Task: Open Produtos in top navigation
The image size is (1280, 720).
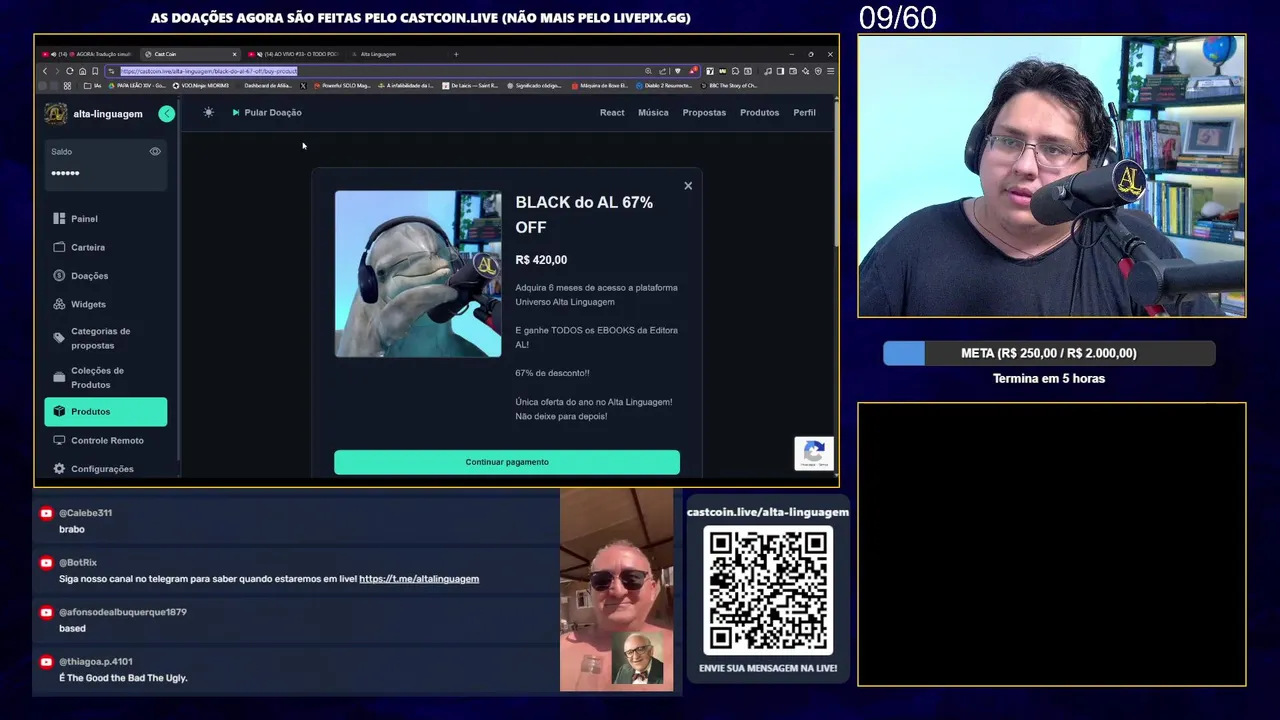Action: 759,112
